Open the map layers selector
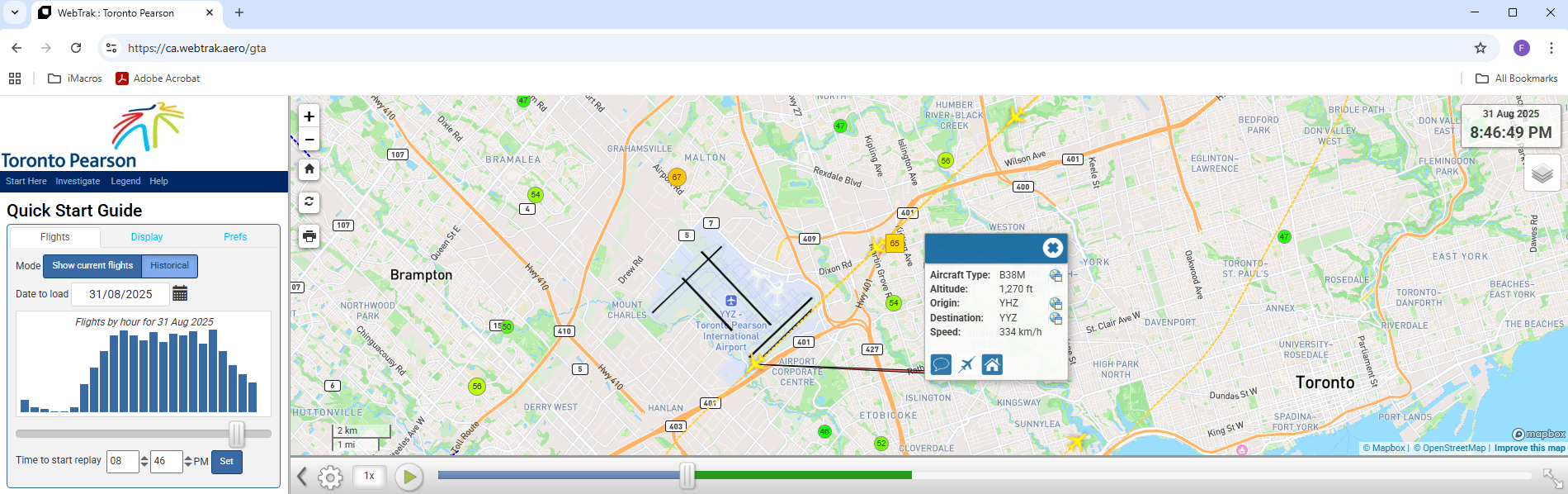The width and height of the screenshot is (1568, 494). click(x=1542, y=173)
